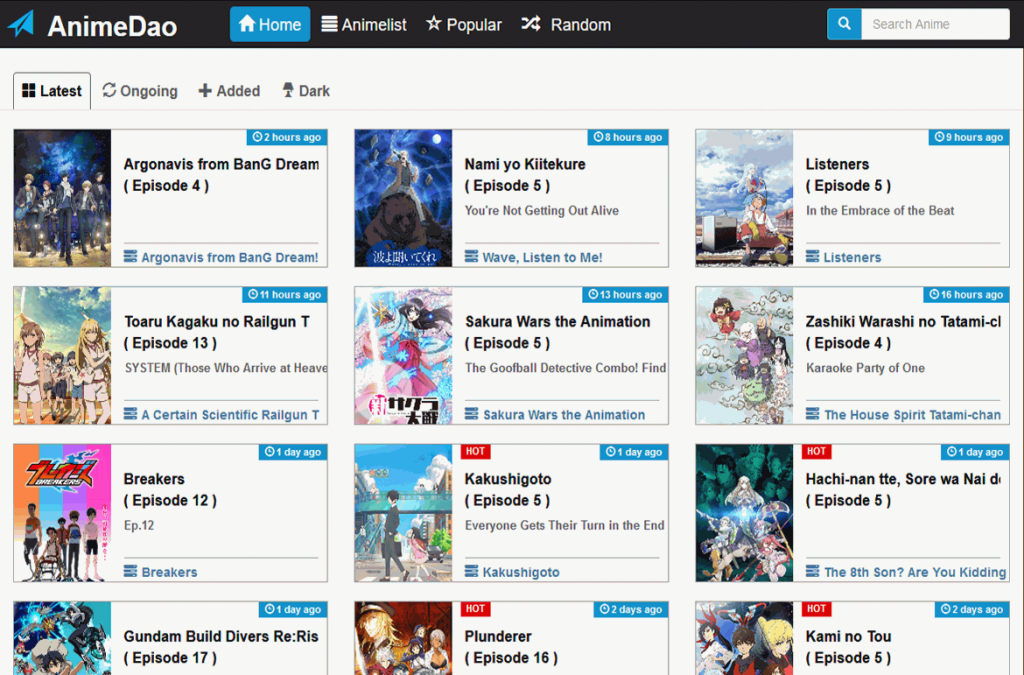The height and width of the screenshot is (675, 1024).
Task: Open the Kami no Tou poster thumbnail
Action: [744, 638]
